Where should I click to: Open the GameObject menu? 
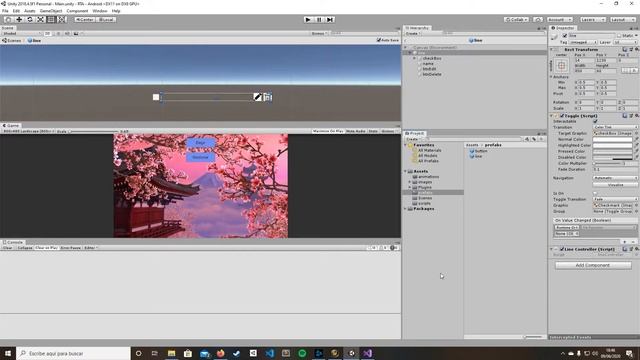[x=51, y=11]
